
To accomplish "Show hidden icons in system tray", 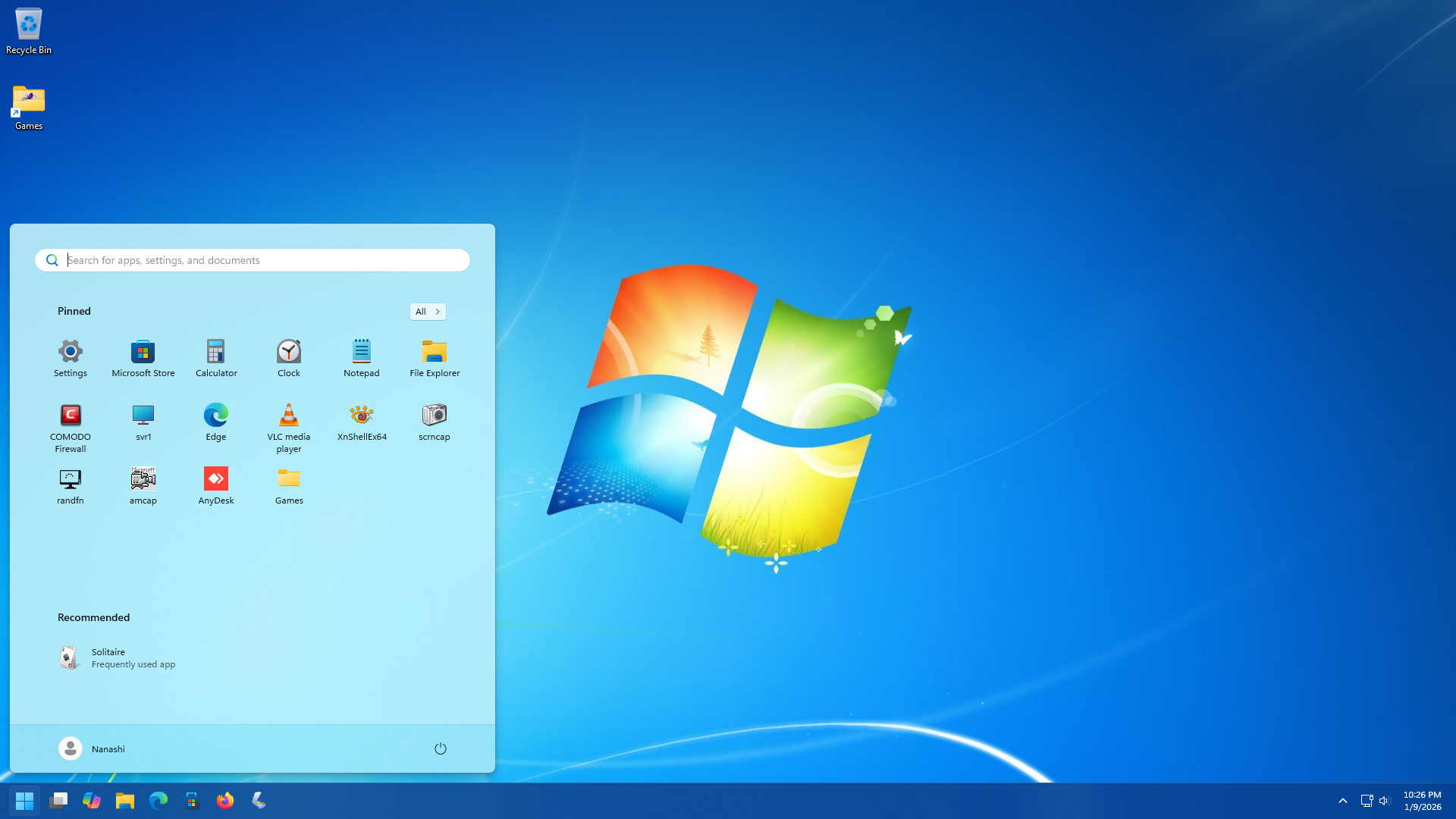I will (1342, 801).
